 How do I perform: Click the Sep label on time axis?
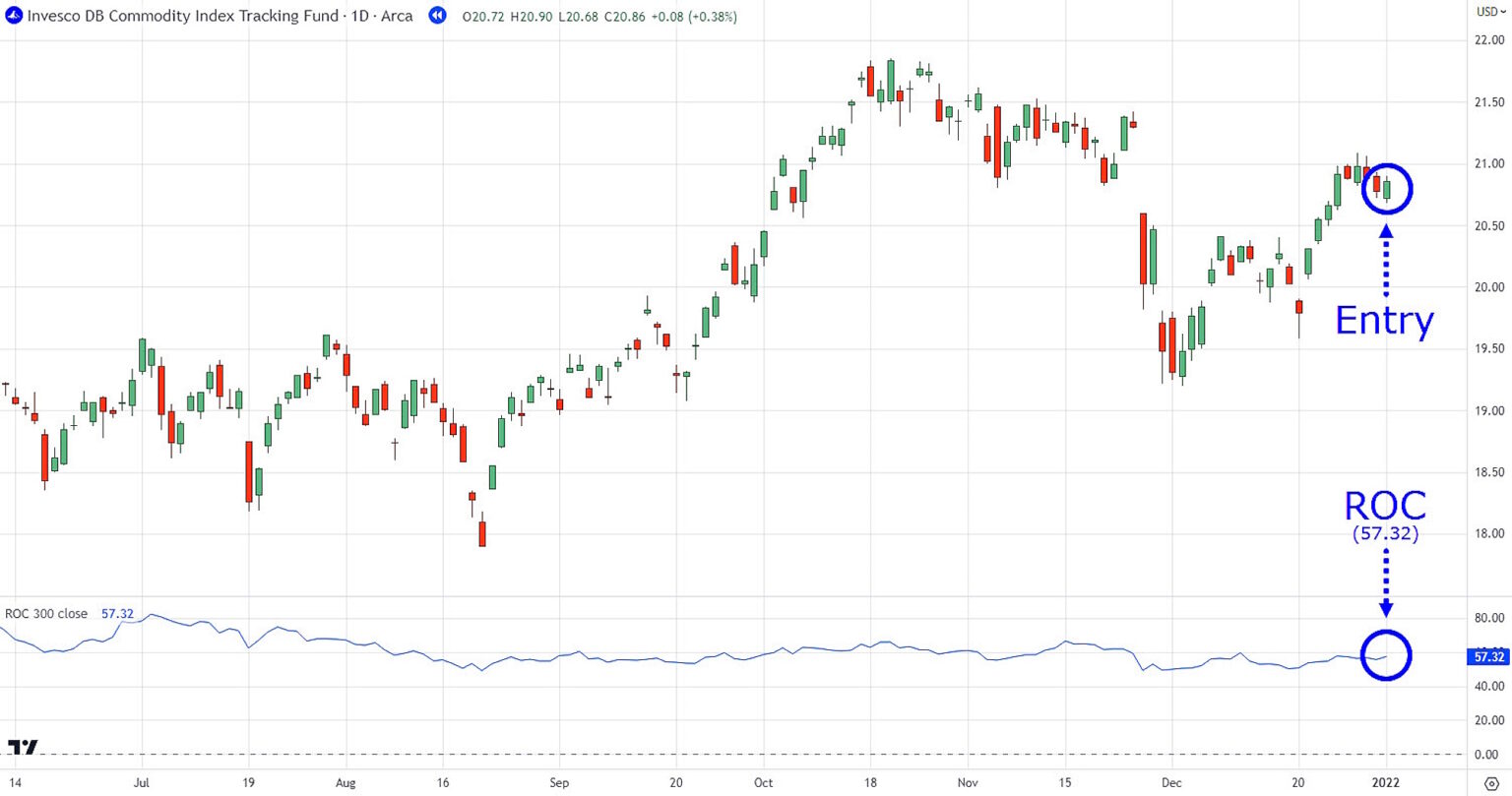point(559,783)
